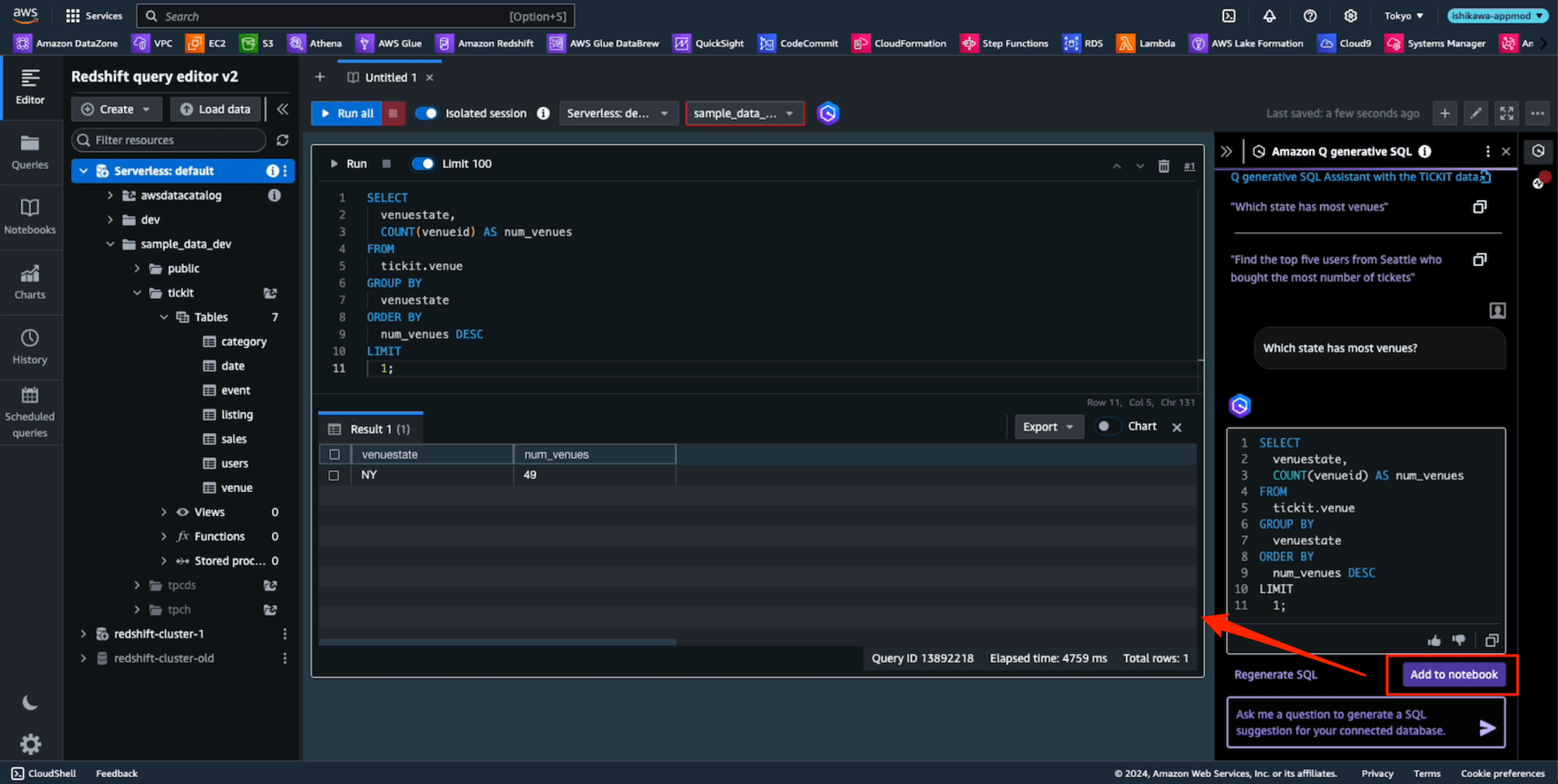The height and width of the screenshot is (784, 1558).
Task: Copy the 'Which state has most venues' example
Action: pyautogui.click(x=1479, y=207)
